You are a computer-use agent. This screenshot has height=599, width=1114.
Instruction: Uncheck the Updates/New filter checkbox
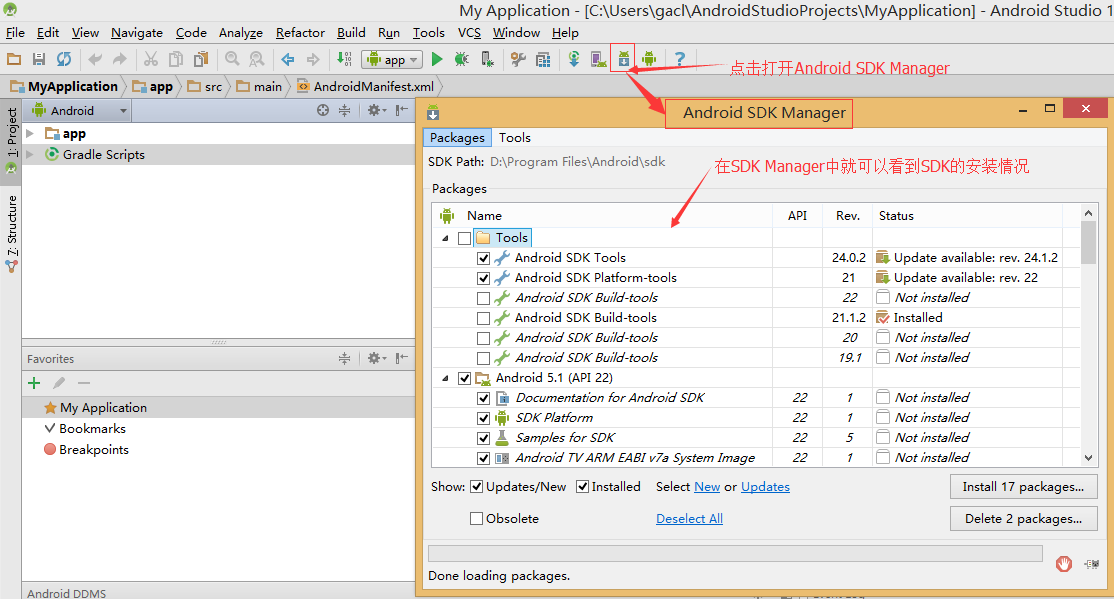(476, 487)
